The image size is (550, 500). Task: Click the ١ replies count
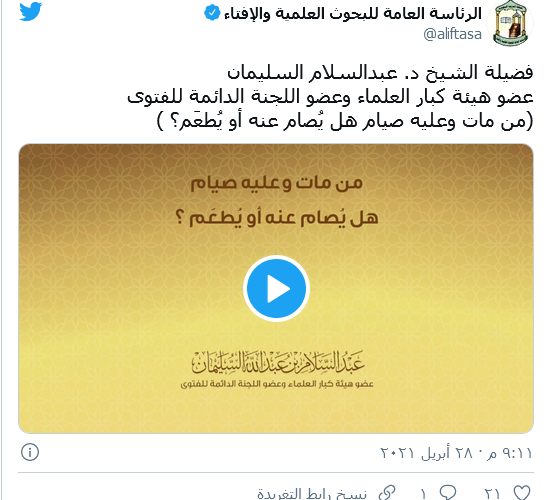[x=423, y=493]
